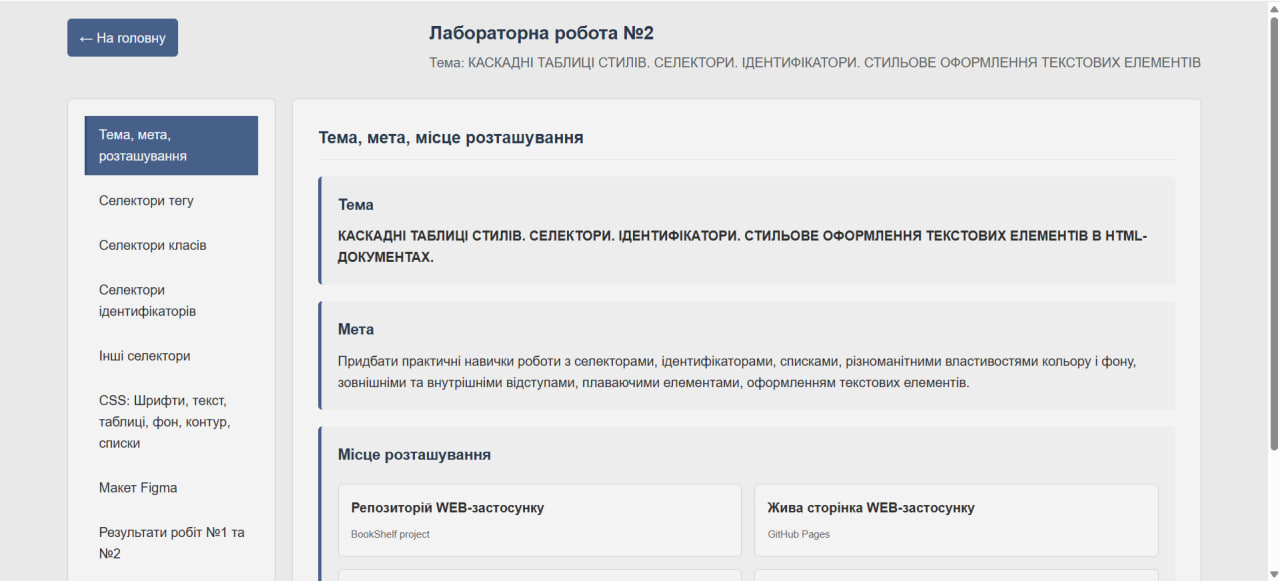
Task: Click the Мета card heading
Action: 356,329
